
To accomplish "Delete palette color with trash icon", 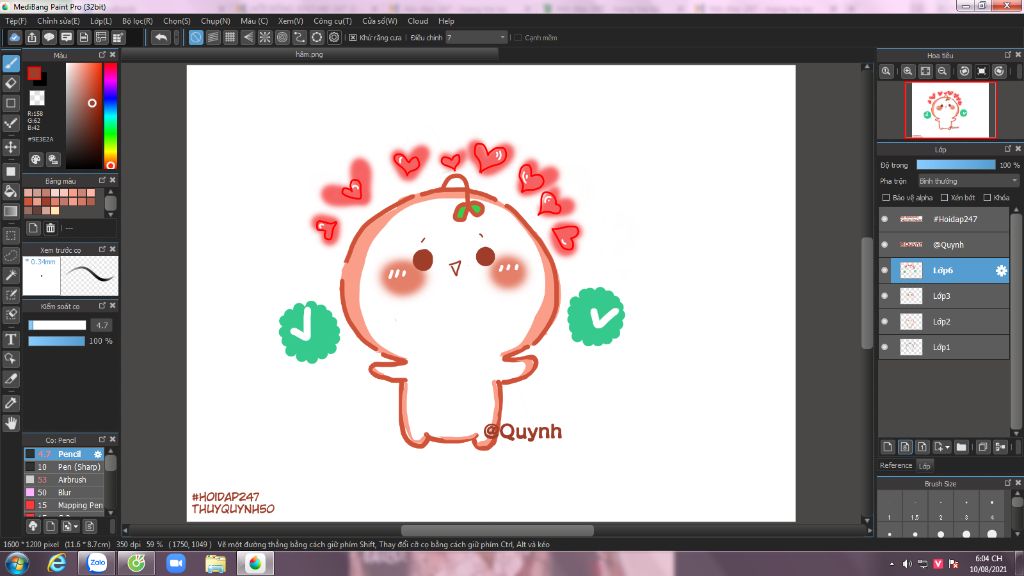I will [50, 228].
